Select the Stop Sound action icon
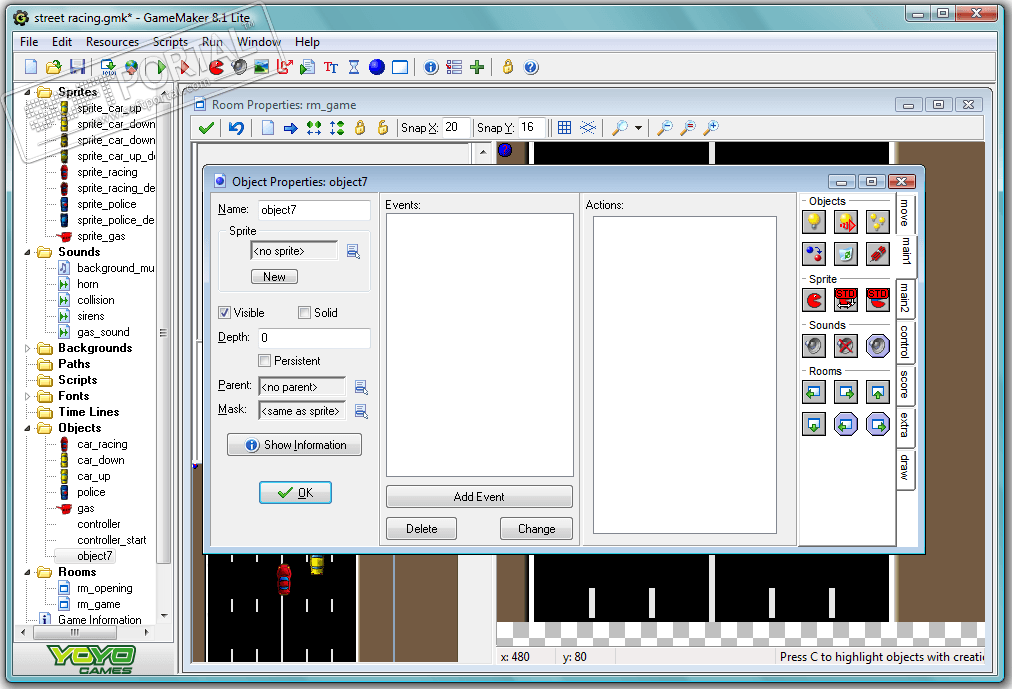The height and width of the screenshot is (689, 1012). pos(845,346)
